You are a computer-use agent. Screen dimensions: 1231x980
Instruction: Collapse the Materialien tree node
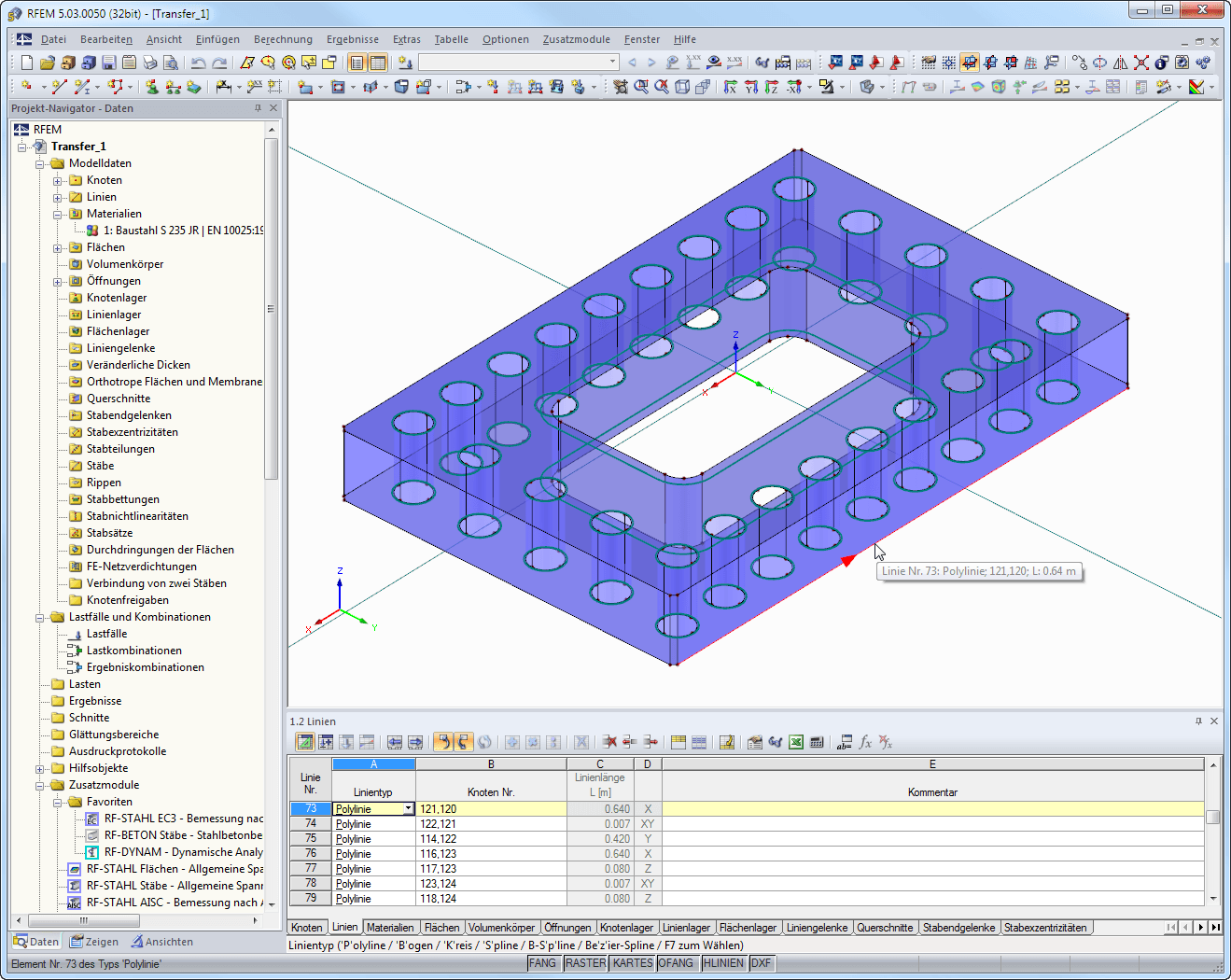(58, 215)
